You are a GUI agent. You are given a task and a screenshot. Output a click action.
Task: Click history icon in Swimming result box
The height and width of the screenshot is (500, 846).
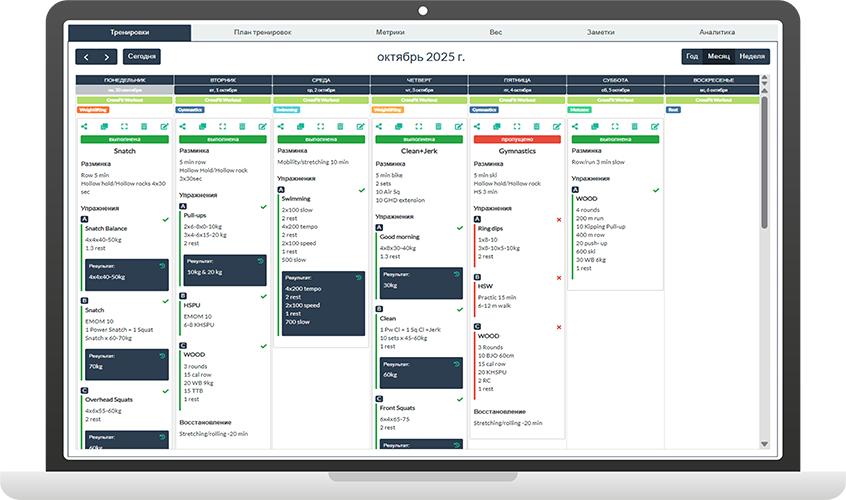pyautogui.click(x=357, y=277)
